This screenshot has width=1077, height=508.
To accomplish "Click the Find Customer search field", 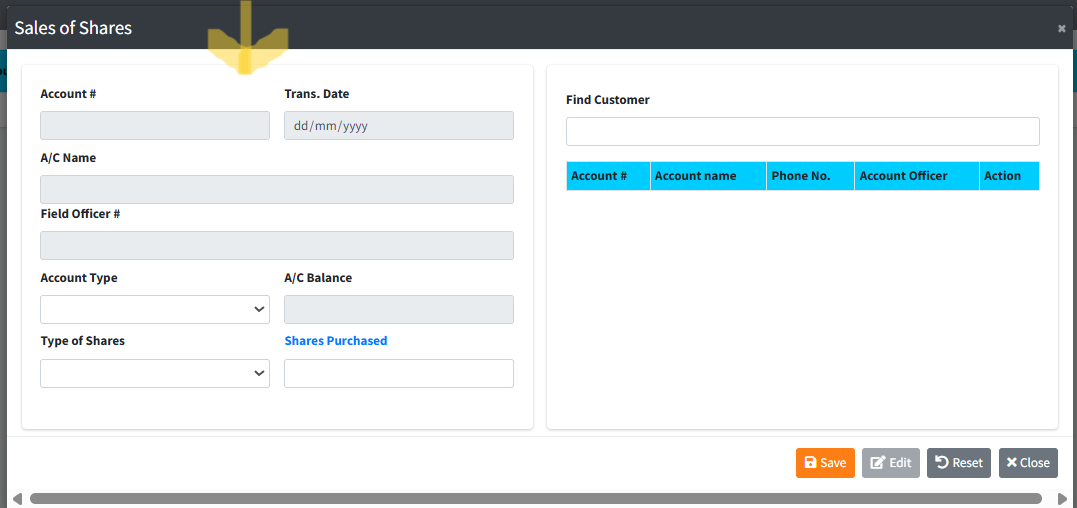I will [x=802, y=132].
